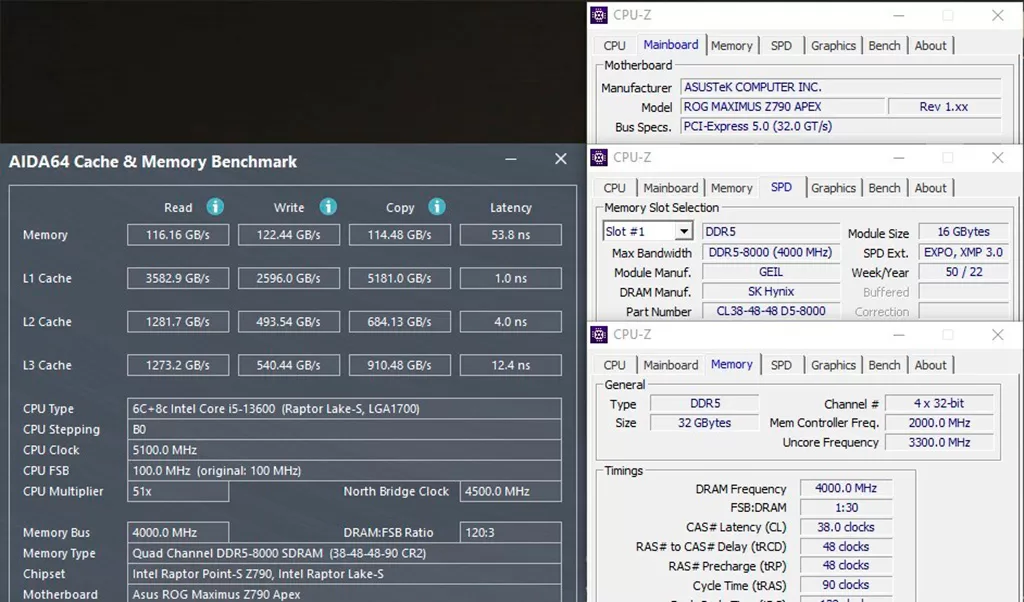Viewport: 1024px width, 602px height.
Task: Click the Memory Latency 53.8 ns result field
Action: click(510, 235)
